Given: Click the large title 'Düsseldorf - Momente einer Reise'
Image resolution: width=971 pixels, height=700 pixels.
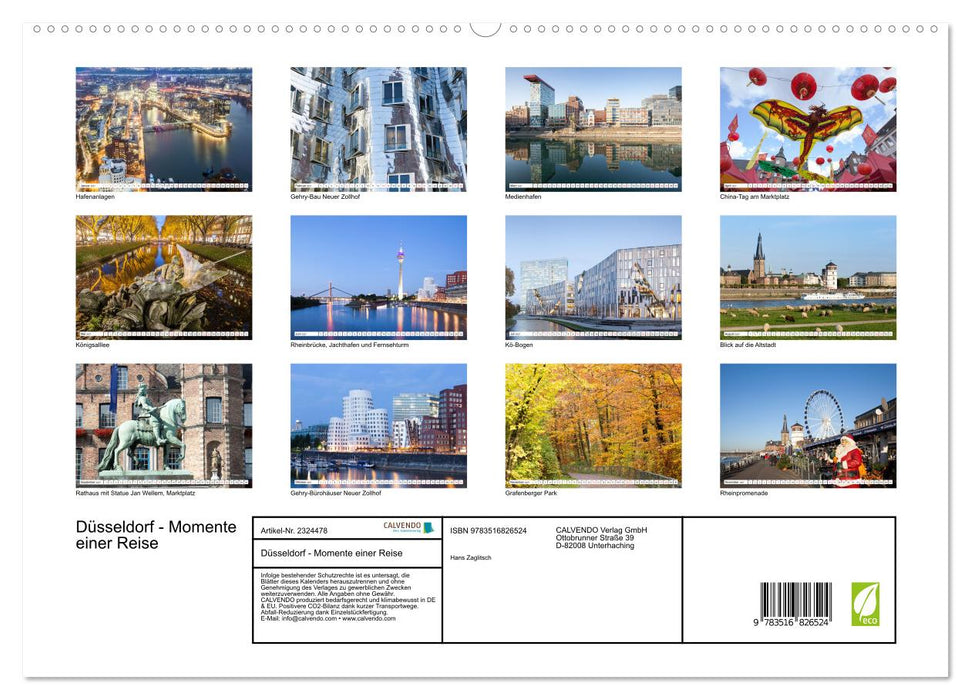Looking at the screenshot, I should point(156,535).
